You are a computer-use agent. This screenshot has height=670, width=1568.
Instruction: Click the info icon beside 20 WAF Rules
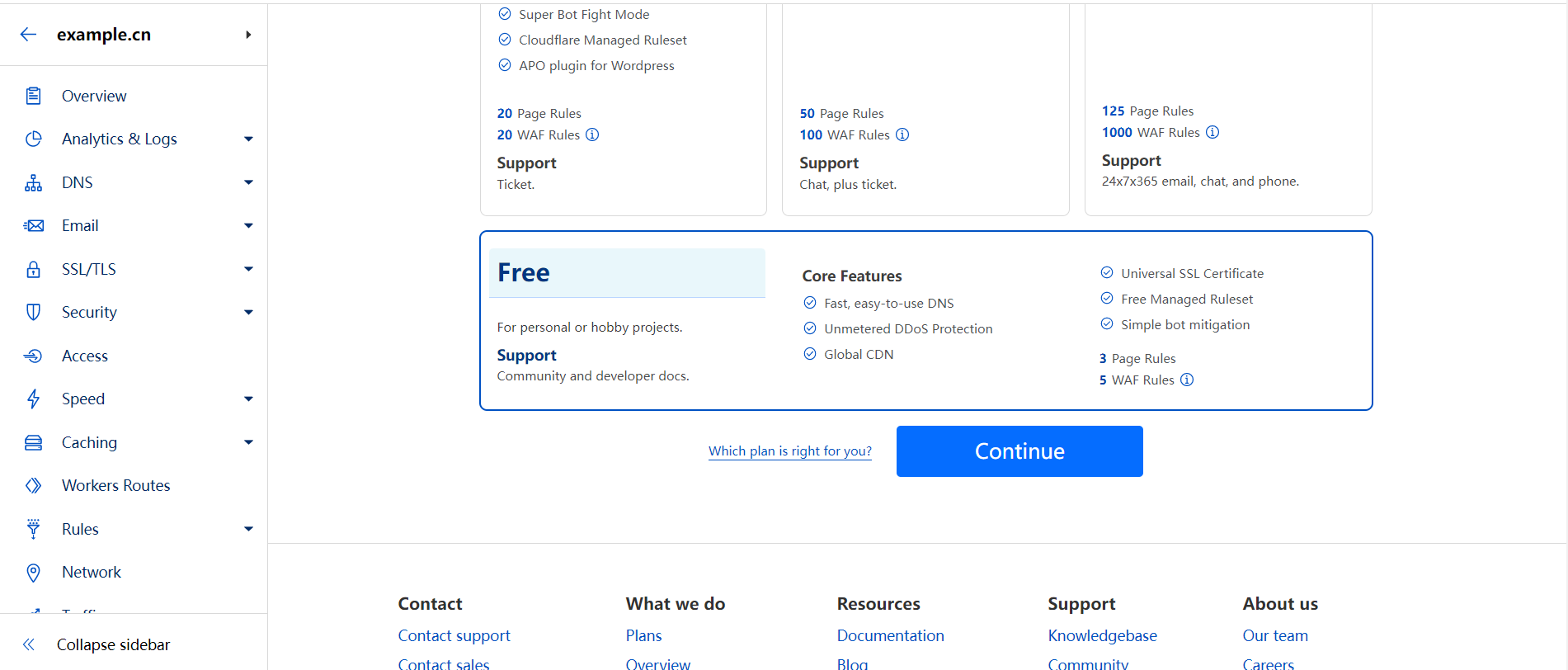pos(592,134)
